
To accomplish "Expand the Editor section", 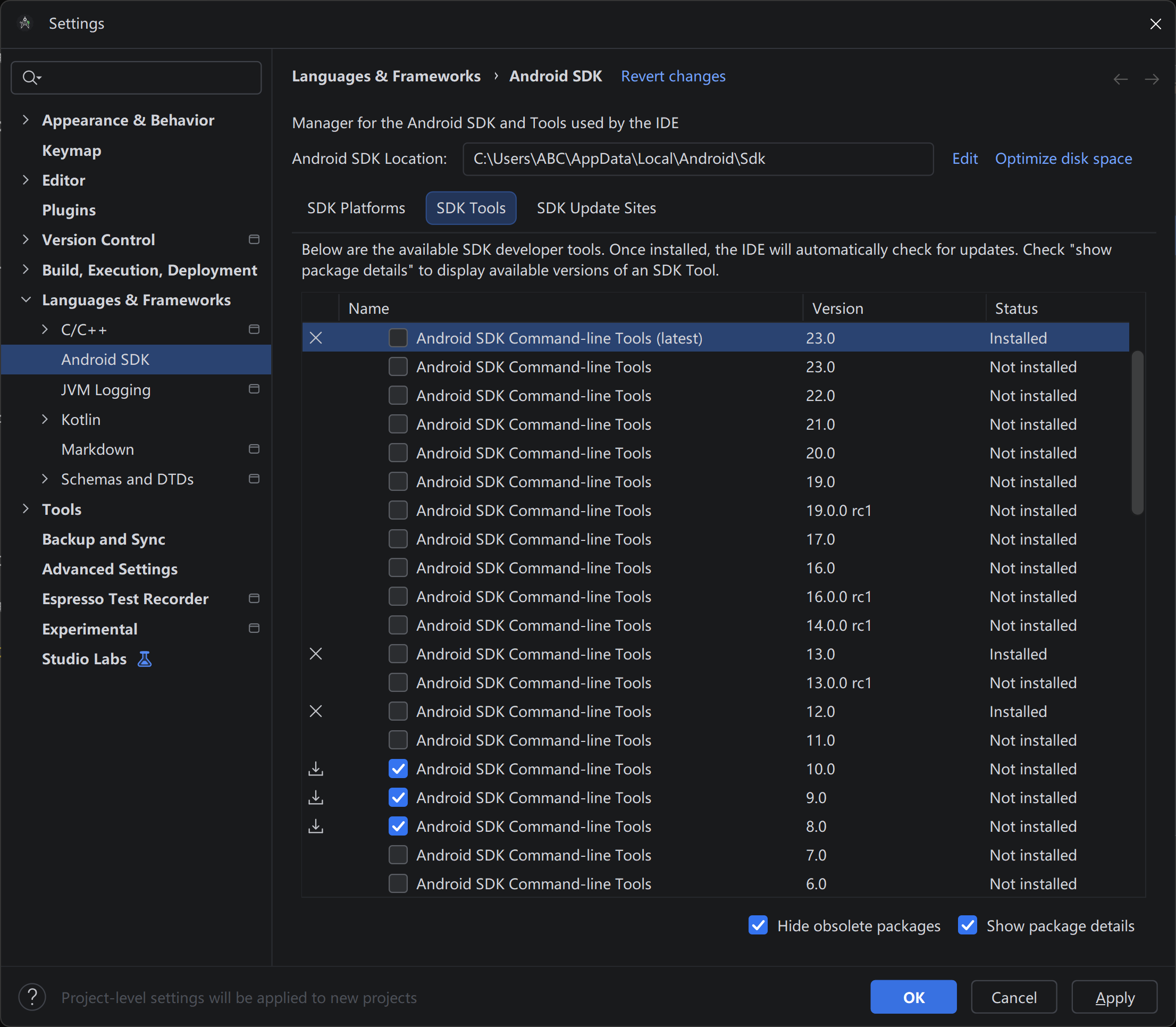I will [25, 180].
